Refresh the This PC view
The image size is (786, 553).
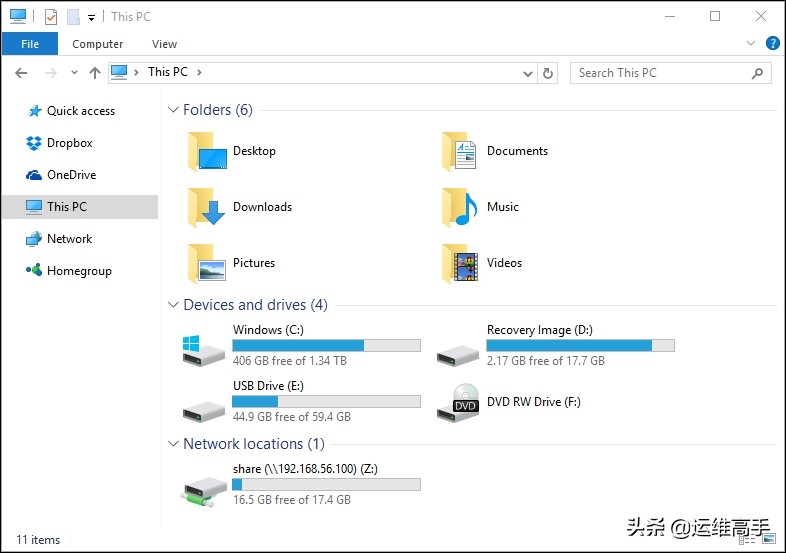pyautogui.click(x=548, y=73)
